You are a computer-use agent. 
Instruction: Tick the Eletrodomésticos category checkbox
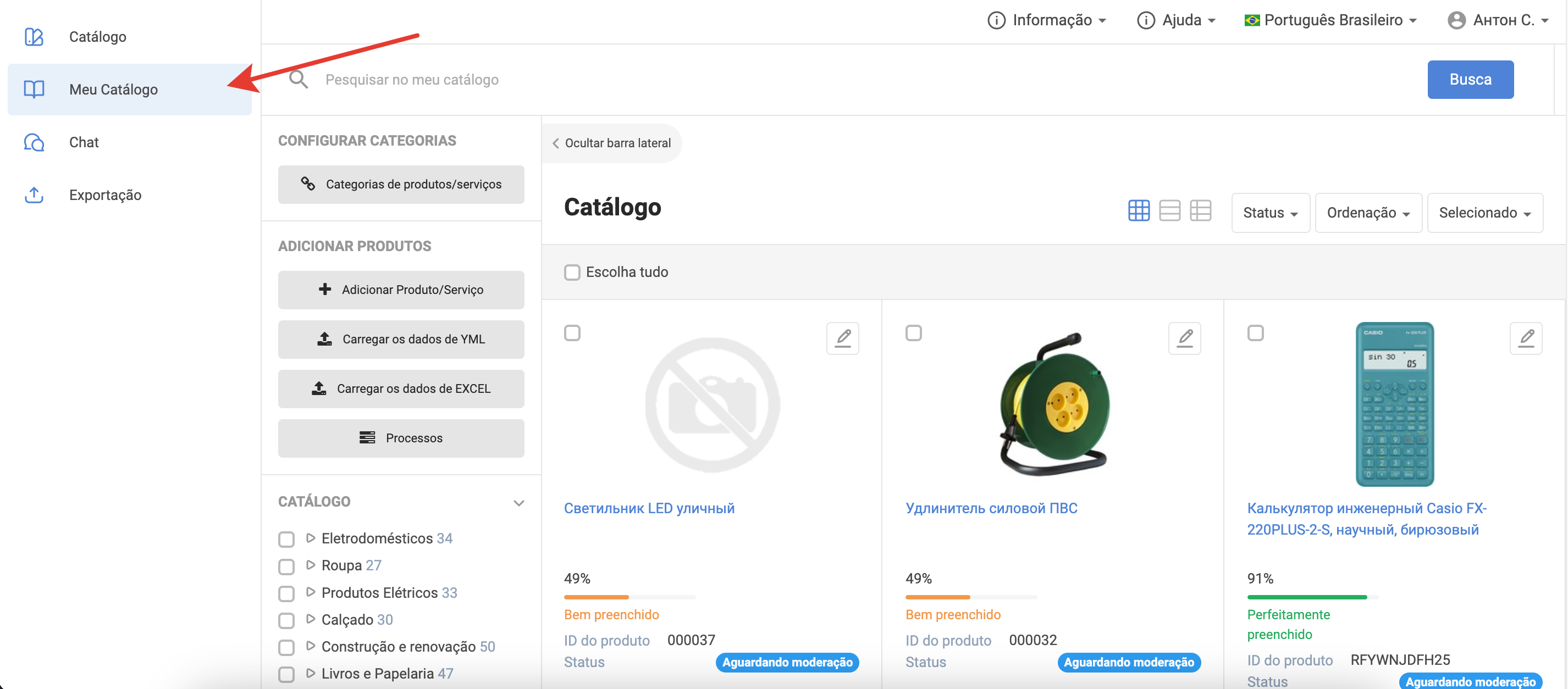pyautogui.click(x=286, y=539)
